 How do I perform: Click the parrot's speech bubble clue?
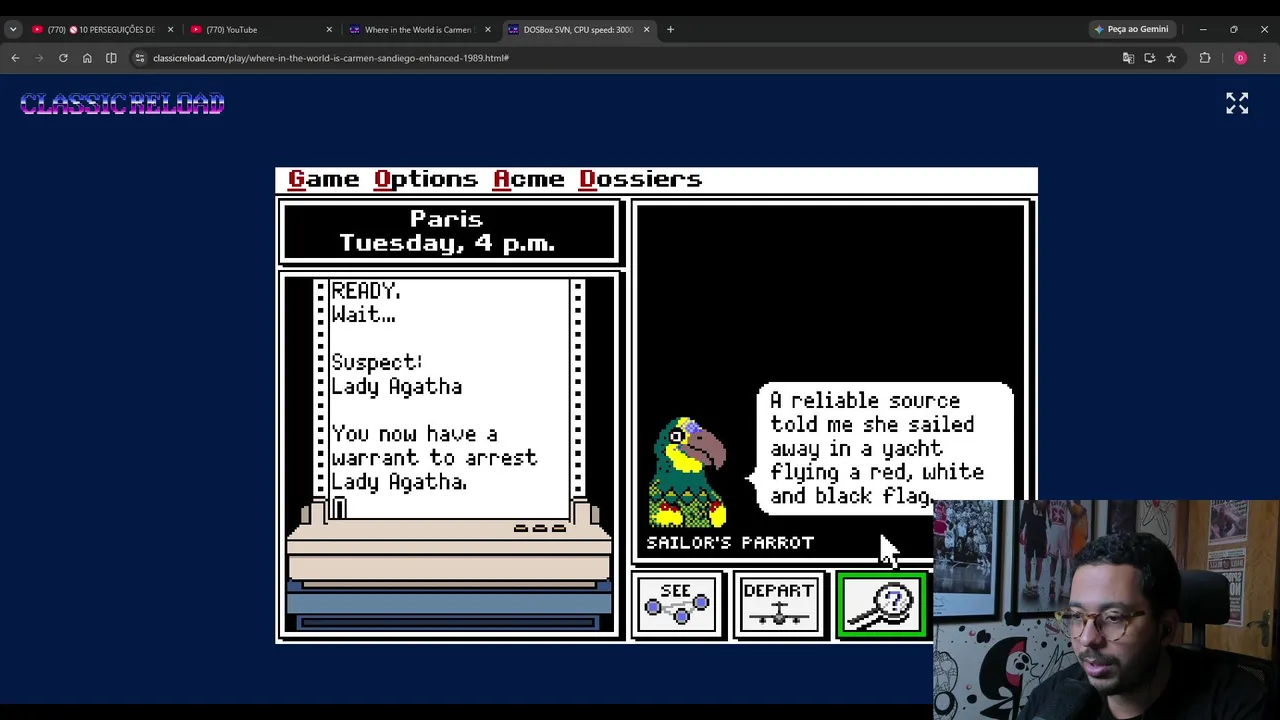[883, 448]
